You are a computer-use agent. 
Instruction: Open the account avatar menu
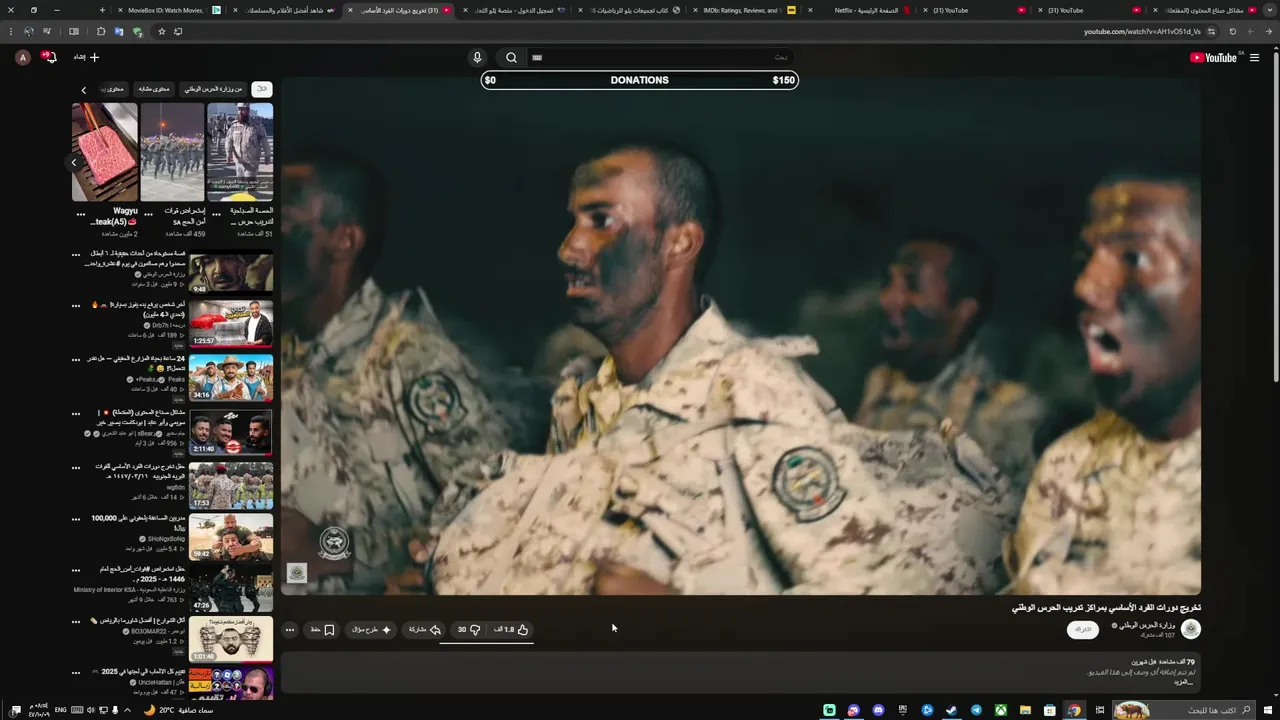click(x=23, y=57)
